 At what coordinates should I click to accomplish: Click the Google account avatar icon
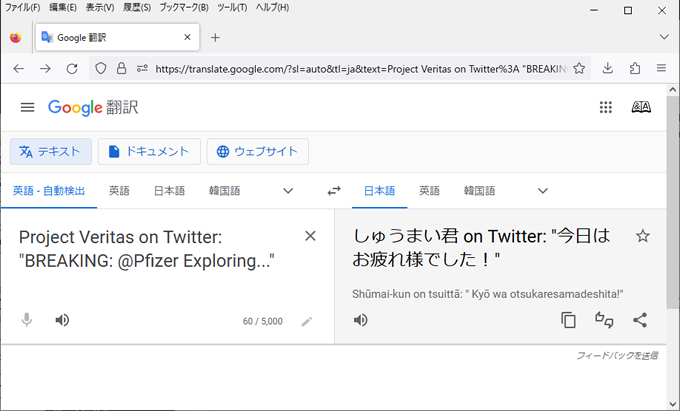pos(641,107)
